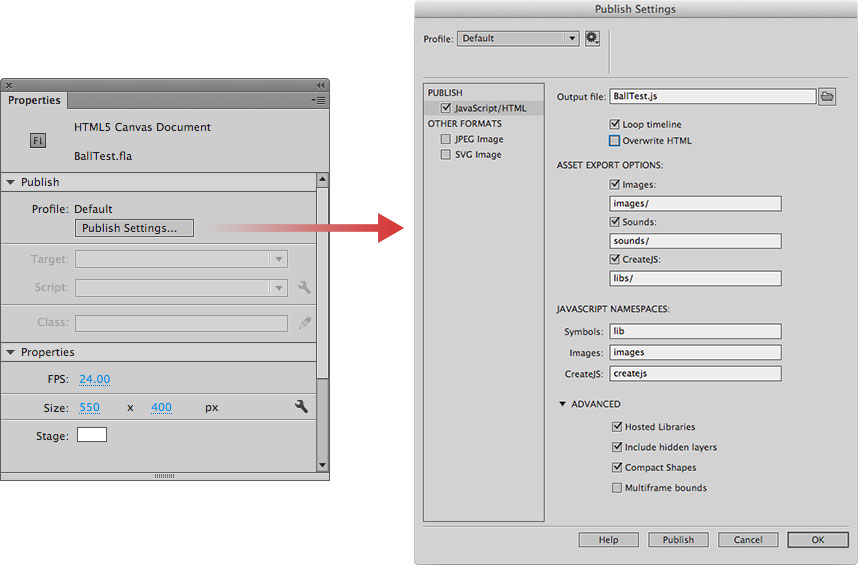Collapse Properties panel with double-arrow icon
Image resolution: width=858 pixels, height=565 pixels.
click(x=320, y=85)
